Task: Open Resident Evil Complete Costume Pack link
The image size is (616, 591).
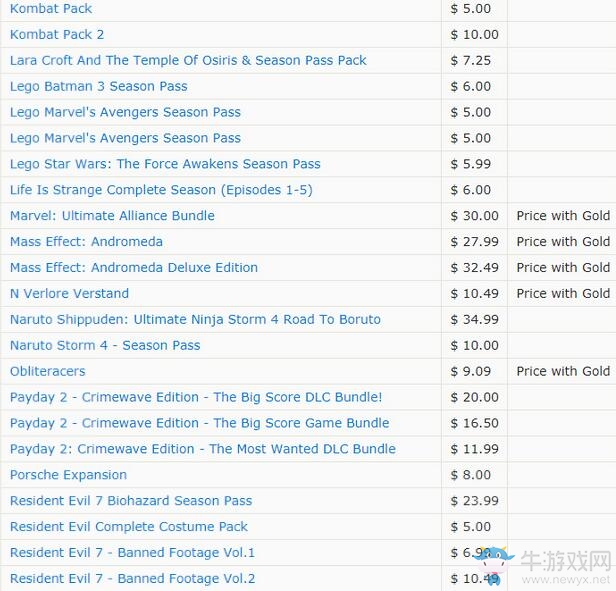Action: (129, 527)
